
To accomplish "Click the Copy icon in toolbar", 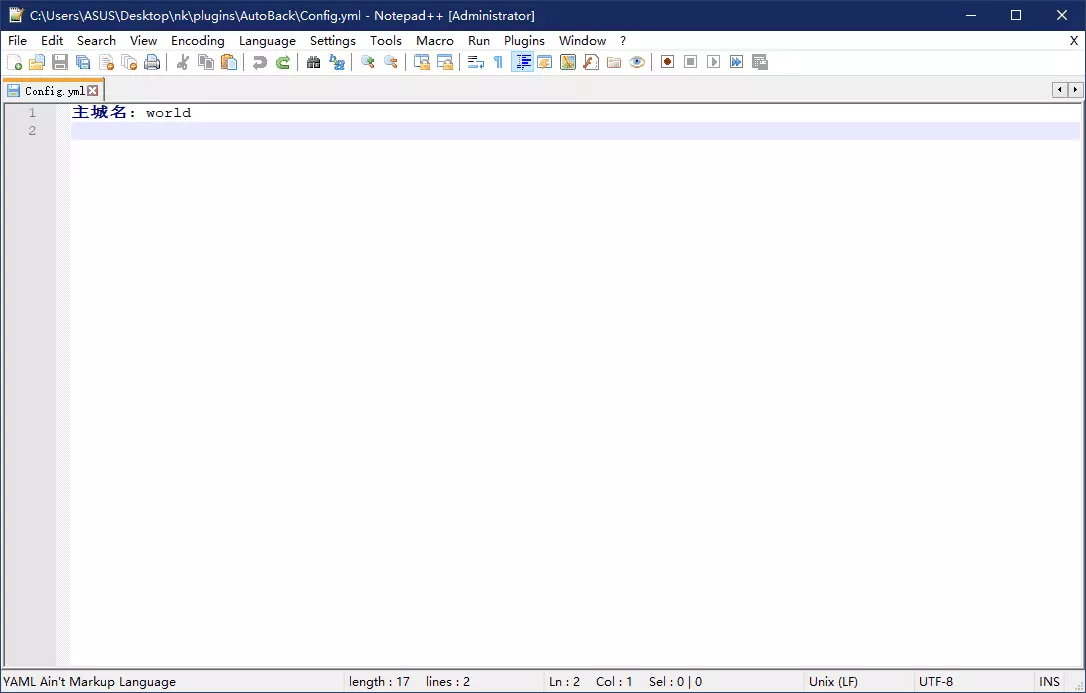I will click(206, 62).
